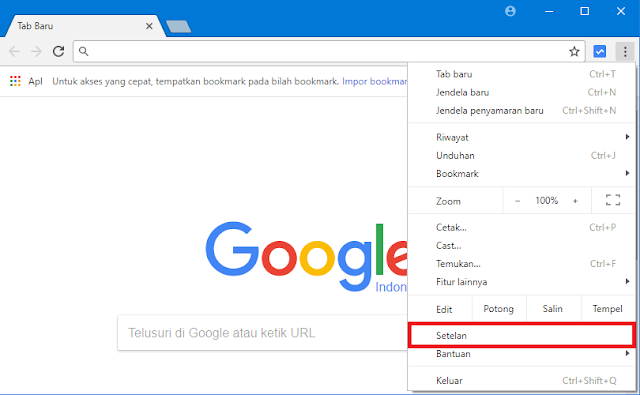Viewport: 640px width, 395px height.
Task: Choose Cetak... from the menu
Action: point(522,227)
